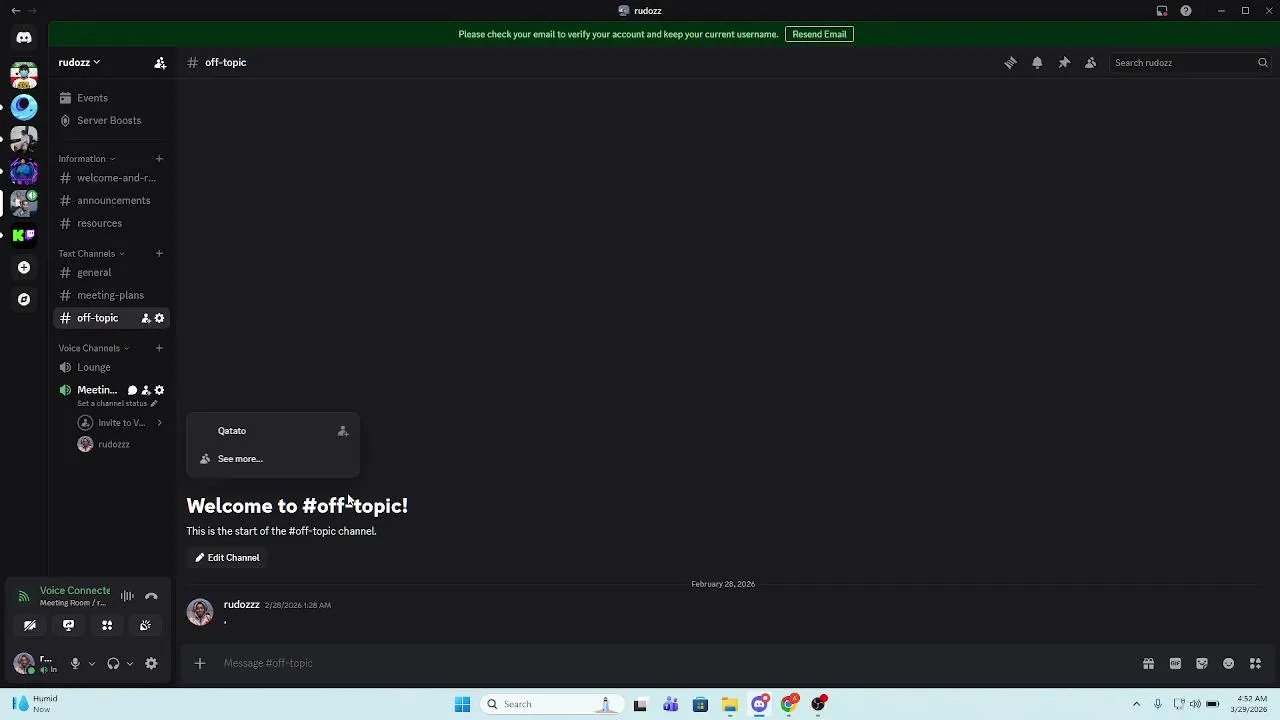Open Notification Settings bell icon
1280x720 pixels.
click(x=1037, y=62)
